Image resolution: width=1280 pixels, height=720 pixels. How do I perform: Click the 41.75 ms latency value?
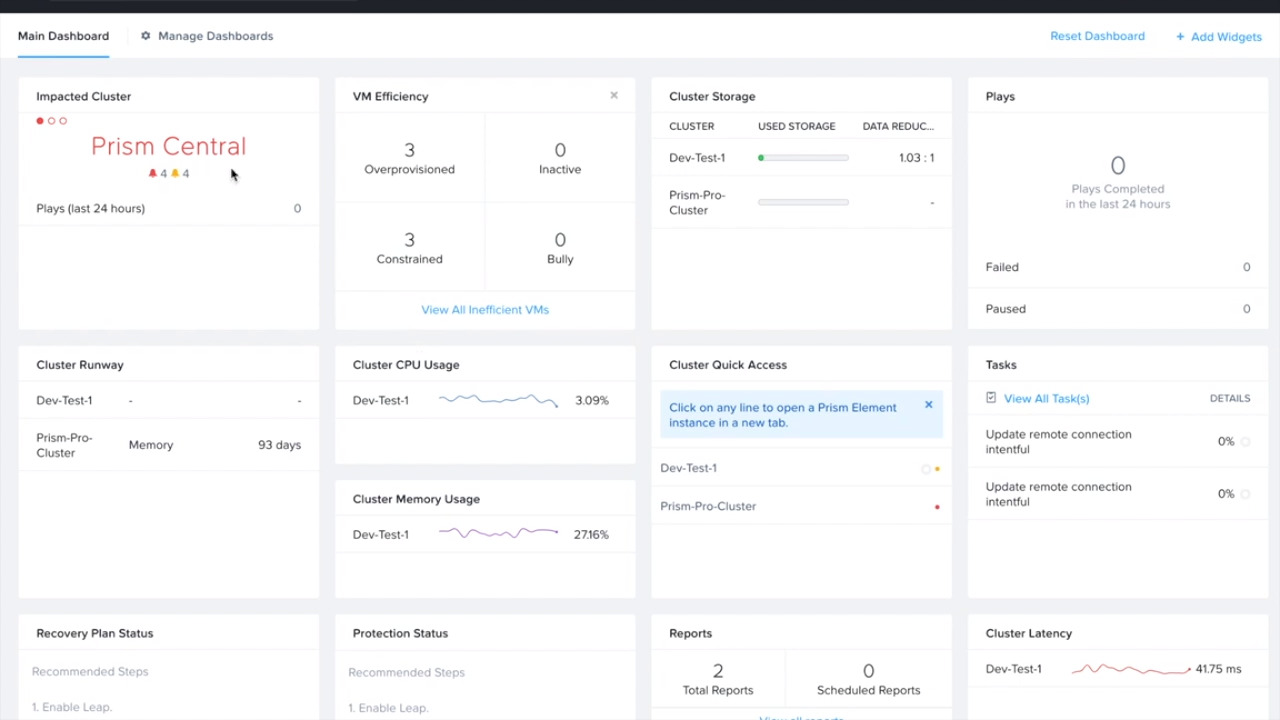pyautogui.click(x=1218, y=669)
